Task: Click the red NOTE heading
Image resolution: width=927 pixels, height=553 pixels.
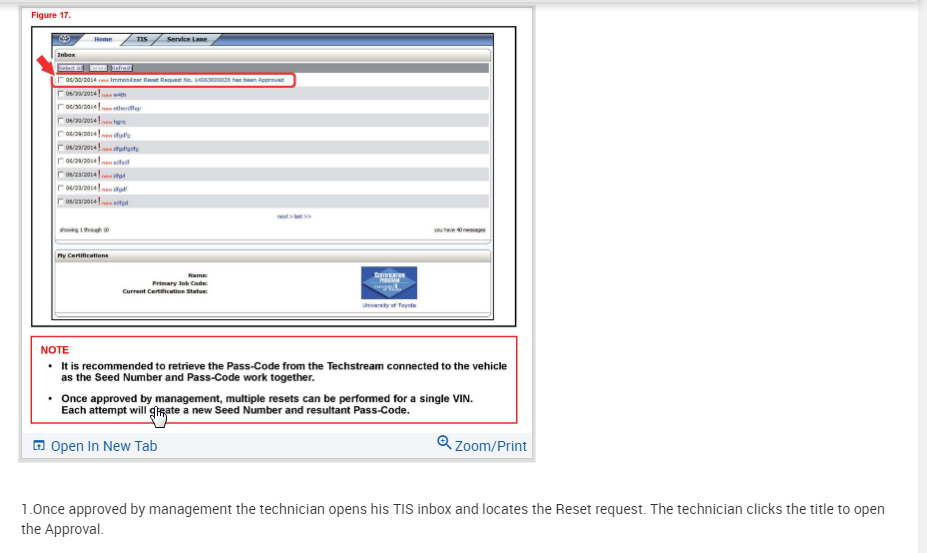Action: coord(54,350)
